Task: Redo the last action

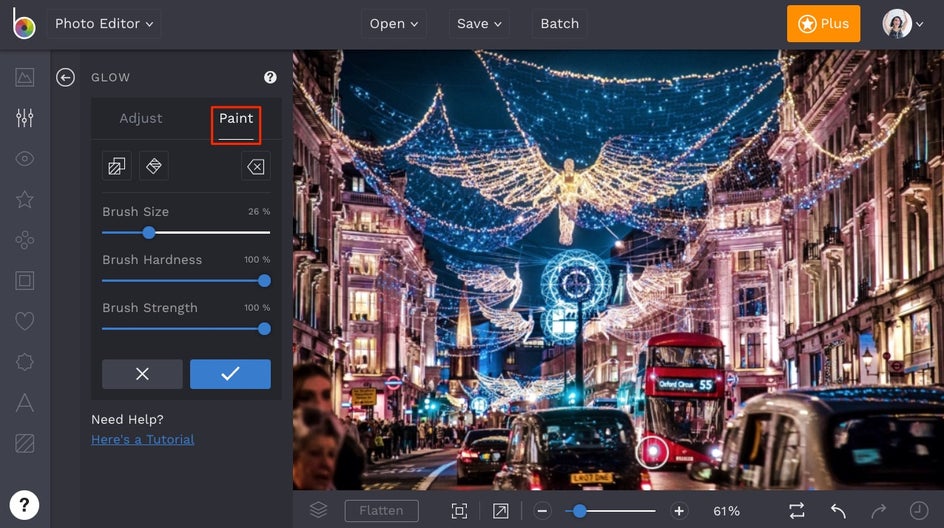Action: pyautogui.click(x=878, y=511)
